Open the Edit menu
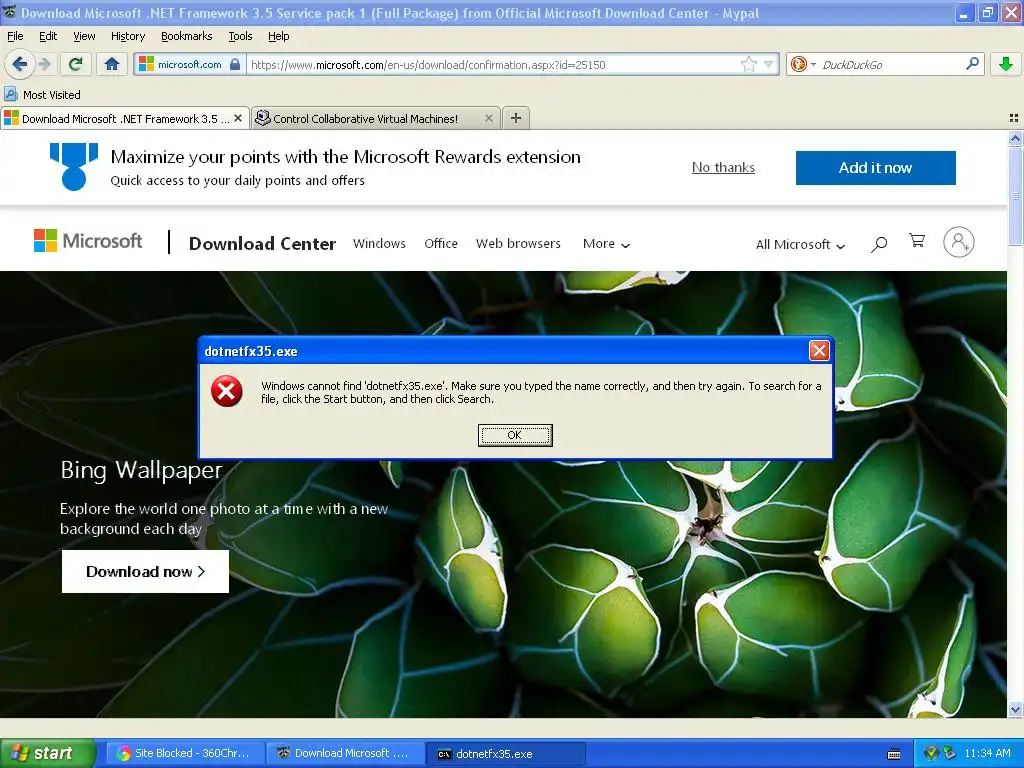 click(x=48, y=36)
